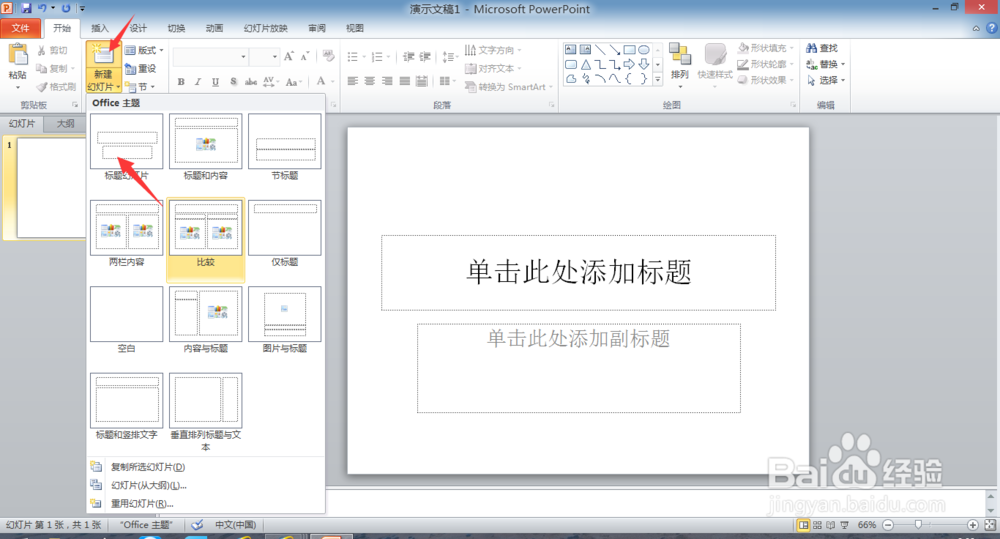Click the zoom slider handle
This screenshot has width=1000, height=539.
(918, 524)
